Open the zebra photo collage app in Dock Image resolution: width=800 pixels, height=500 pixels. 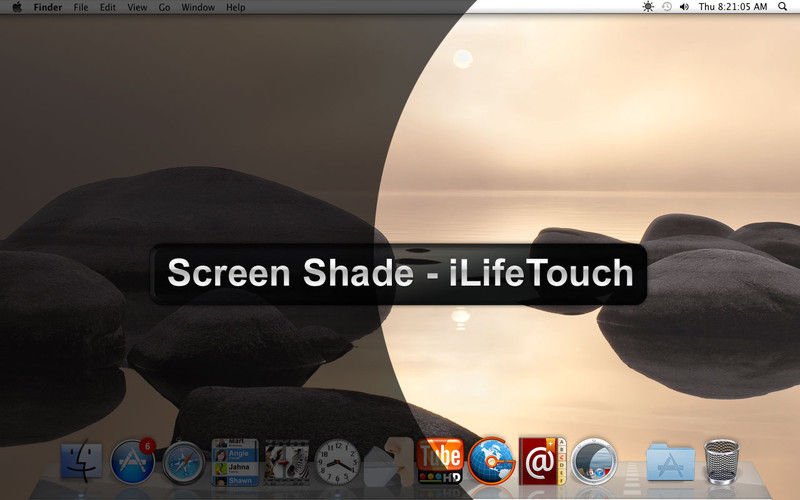pos(286,462)
